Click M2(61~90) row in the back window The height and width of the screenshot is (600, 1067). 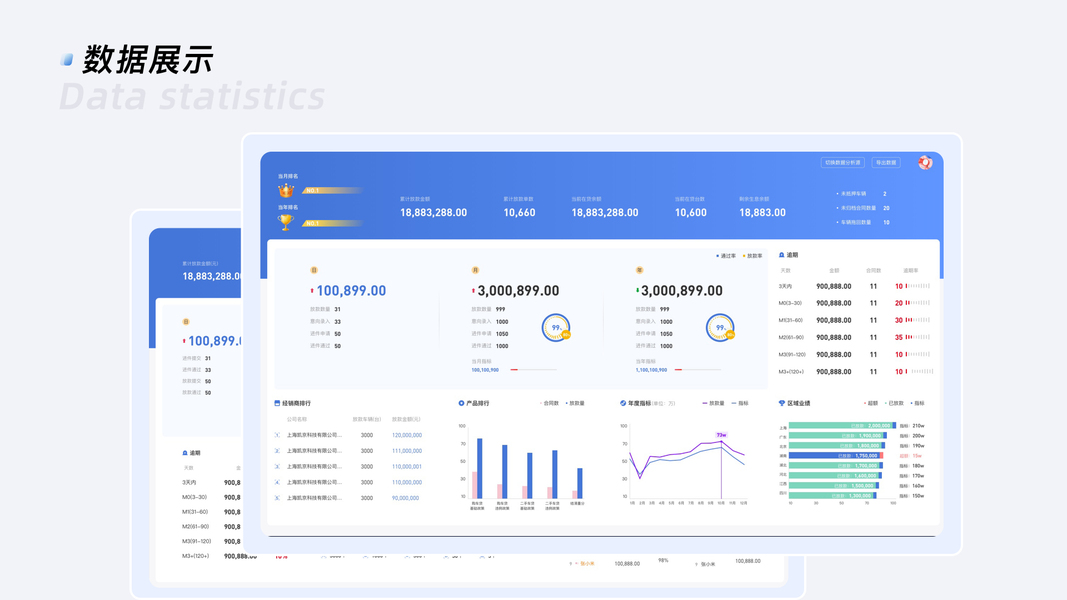click(211, 527)
